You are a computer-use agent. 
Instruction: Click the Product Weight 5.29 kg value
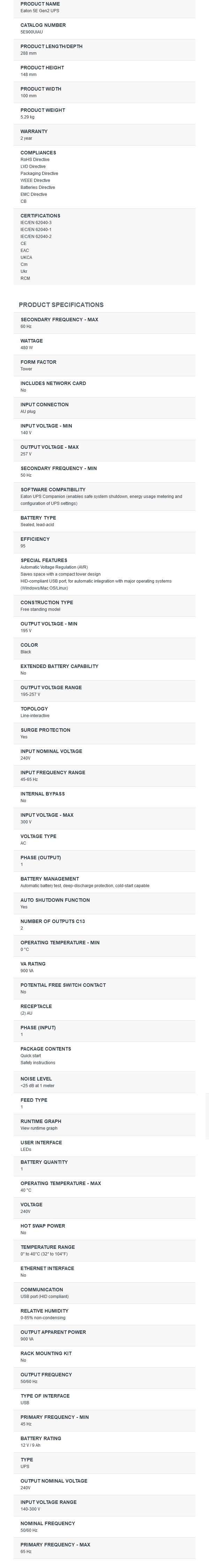tap(28, 117)
